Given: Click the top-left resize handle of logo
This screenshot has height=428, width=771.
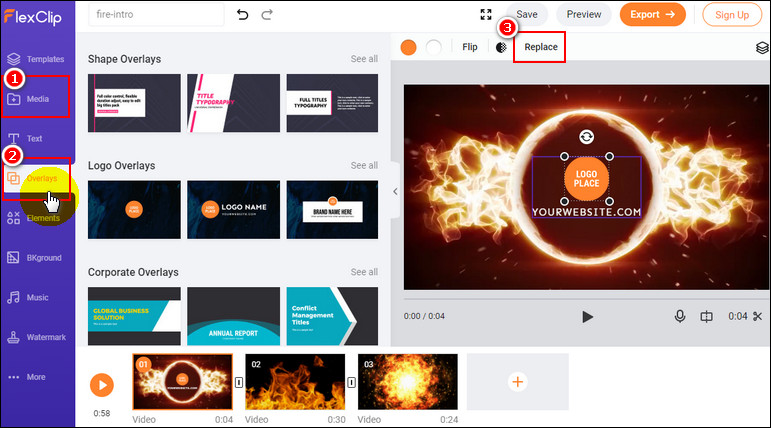Looking at the screenshot, I should pyautogui.click(x=564, y=156).
